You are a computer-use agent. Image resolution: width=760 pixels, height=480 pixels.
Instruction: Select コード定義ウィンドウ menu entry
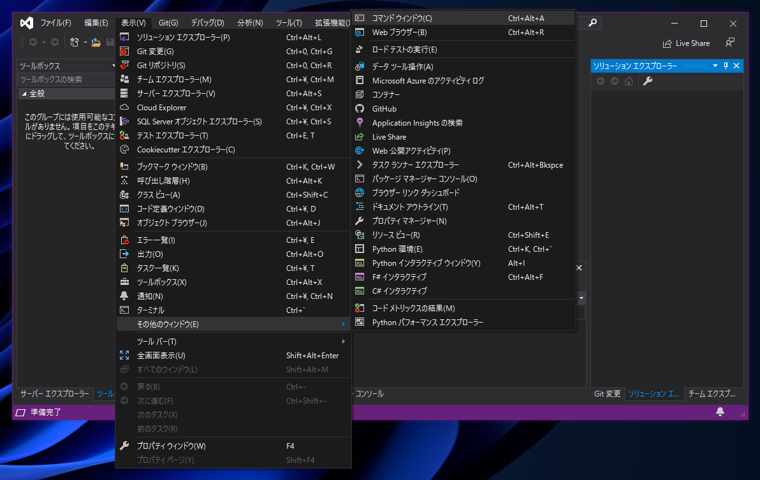[233, 209]
